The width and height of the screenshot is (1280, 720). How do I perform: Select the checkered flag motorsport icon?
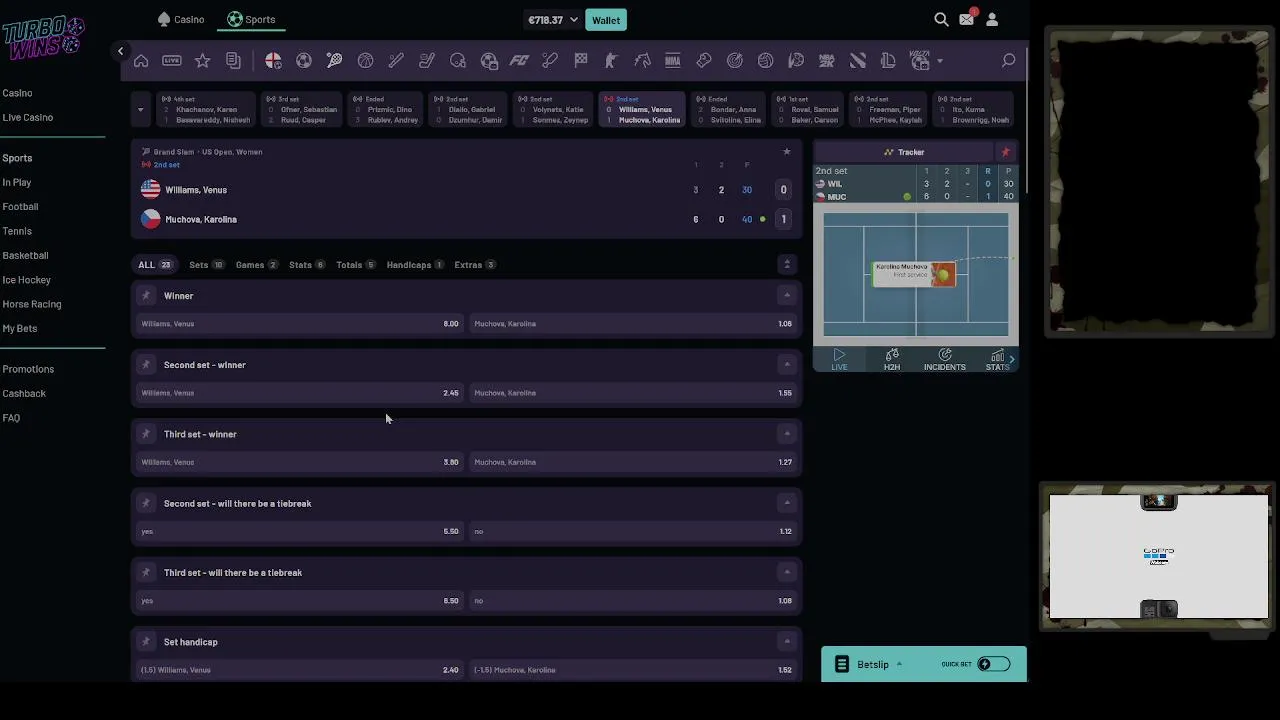[x=581, y=61]
